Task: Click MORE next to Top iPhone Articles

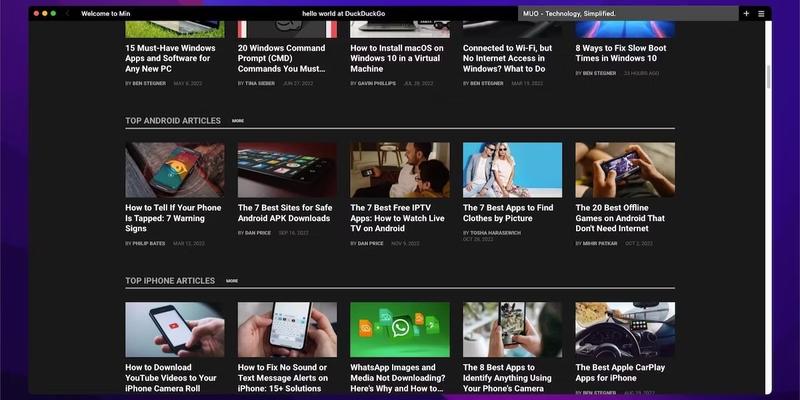Action: tap(232, 281)
